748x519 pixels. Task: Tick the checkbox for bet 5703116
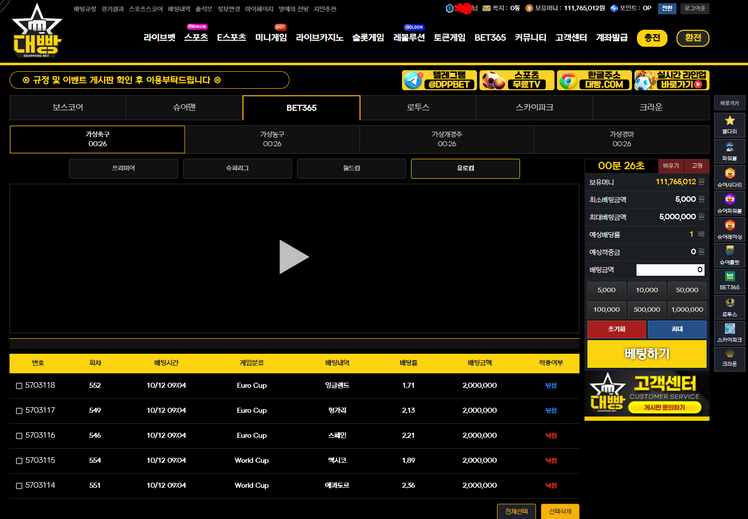(x=19, y=435)
